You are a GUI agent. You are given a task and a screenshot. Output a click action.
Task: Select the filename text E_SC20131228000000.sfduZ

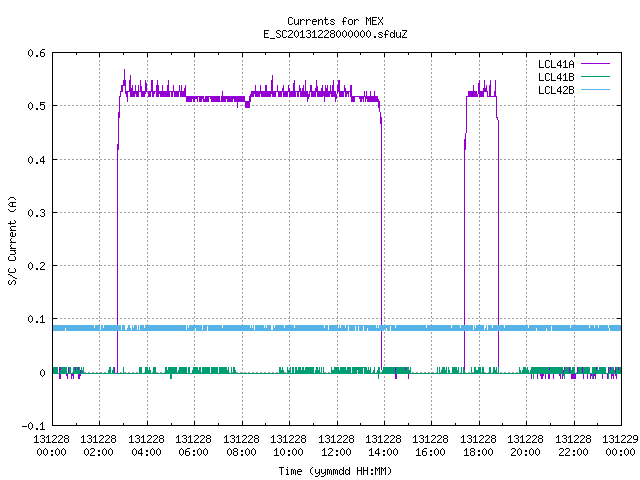point(335,34)
